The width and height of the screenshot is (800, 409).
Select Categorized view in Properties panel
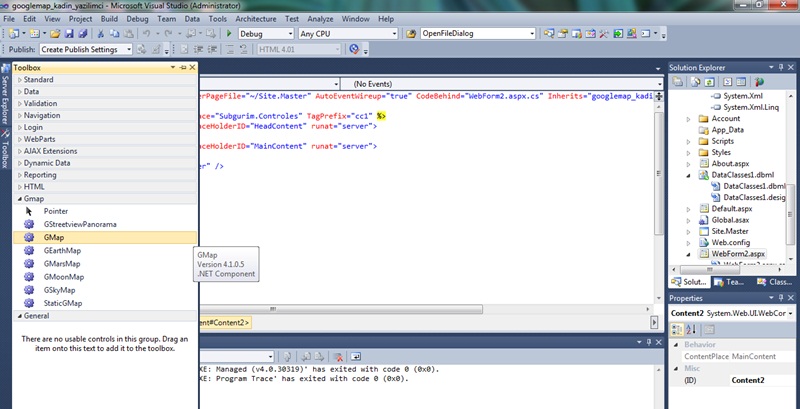click(677, 329)
